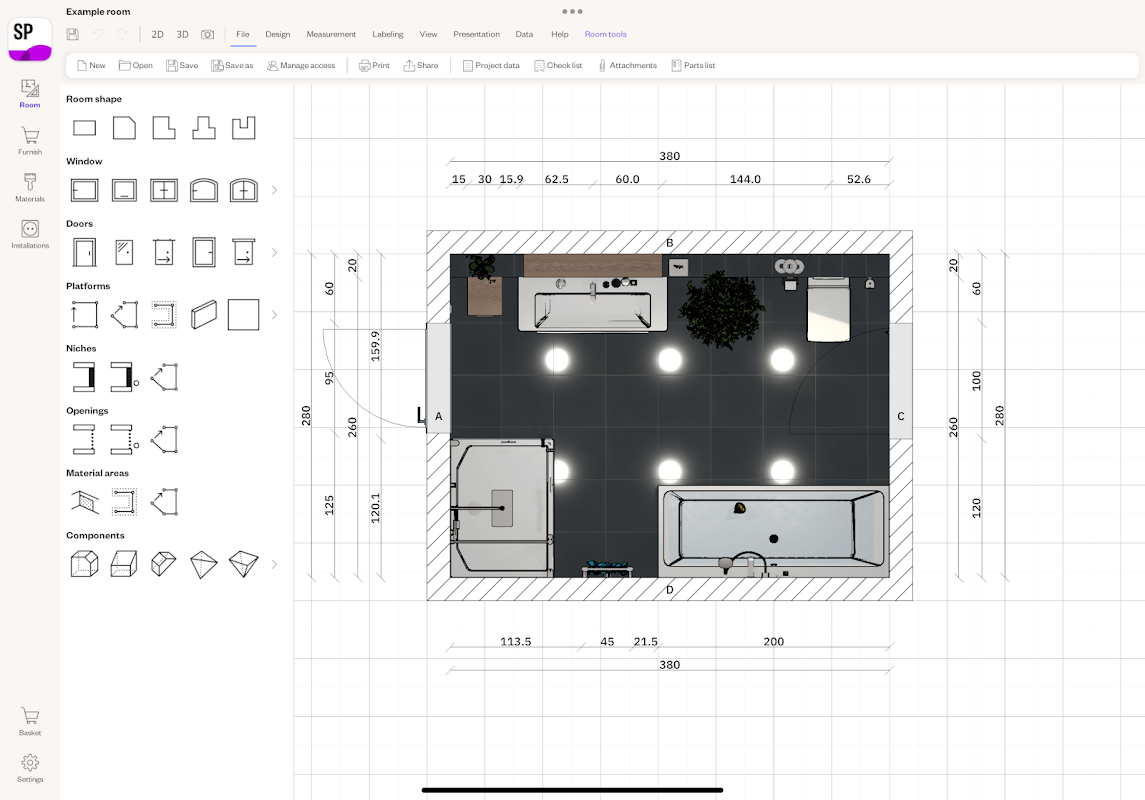Open the Materials sidebar section
This screenshot has width=1145, height=800.
click(x=30, y=187)
